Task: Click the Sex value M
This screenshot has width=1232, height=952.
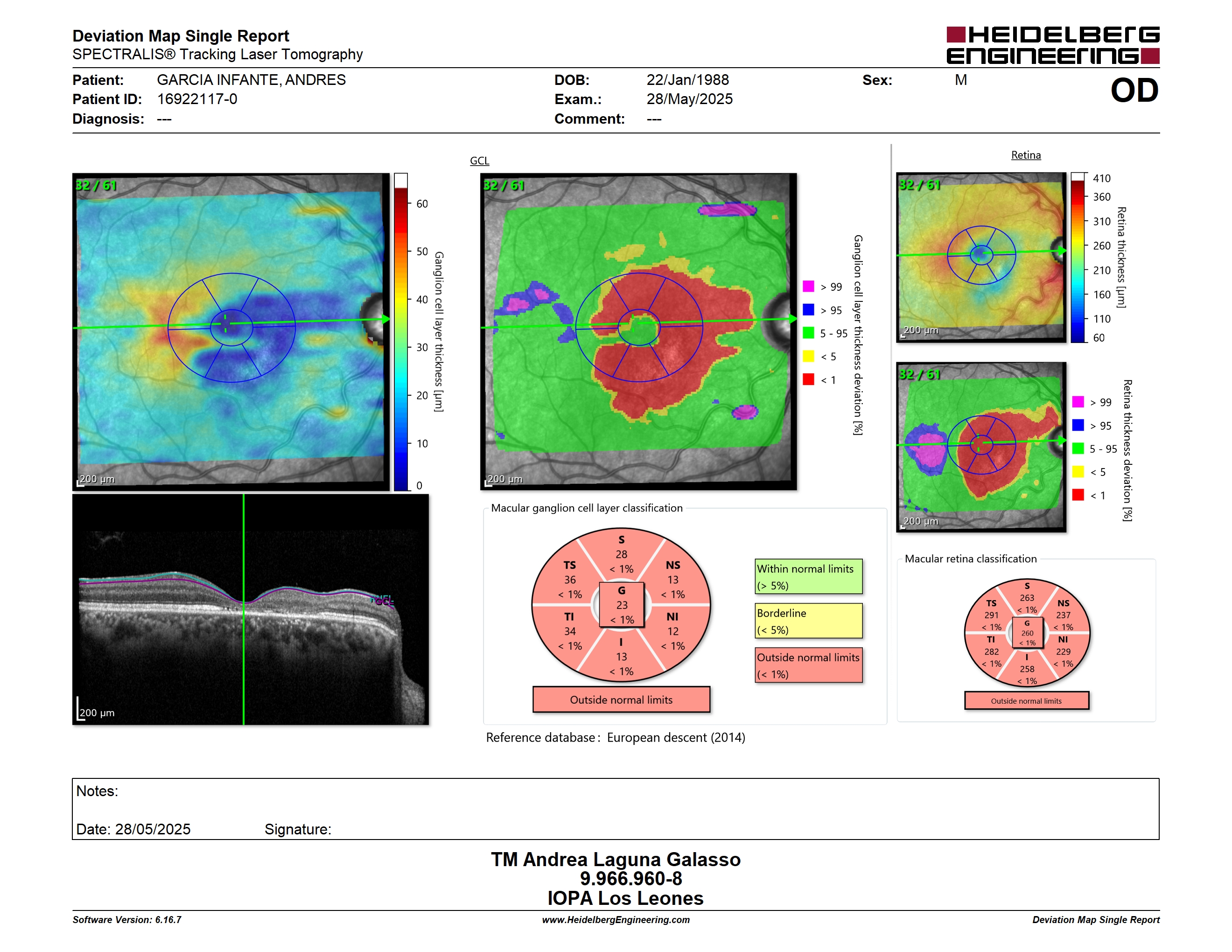Action: click(961, 80)
